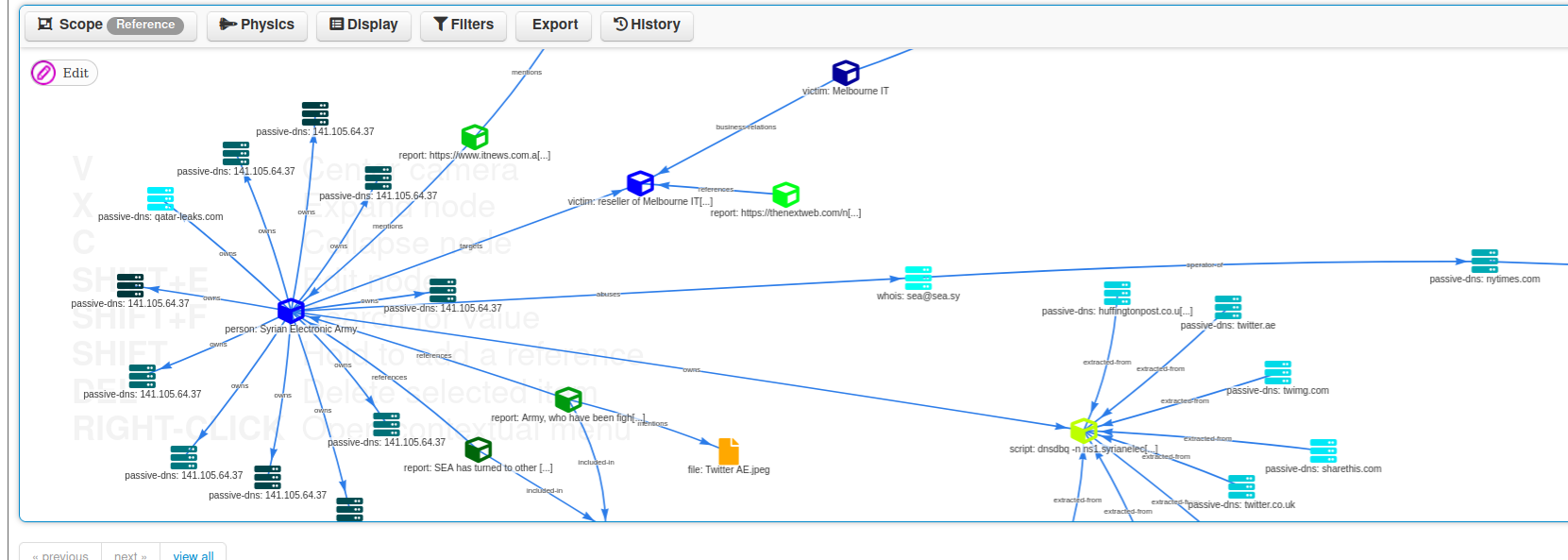Click the dnsdbq script node
Image resolution: width=1568 pixels, height=560 pixels.
[x=1084, y=431]
